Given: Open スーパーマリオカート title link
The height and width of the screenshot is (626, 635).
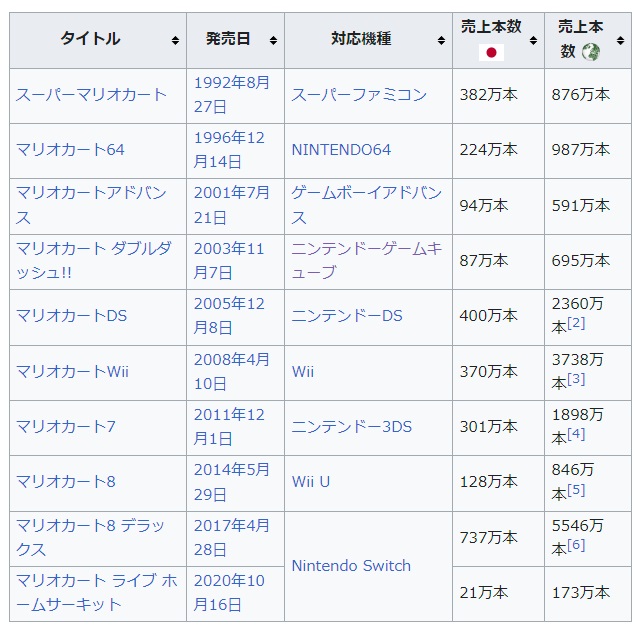Looking at the screenshot, I should 91,95.
